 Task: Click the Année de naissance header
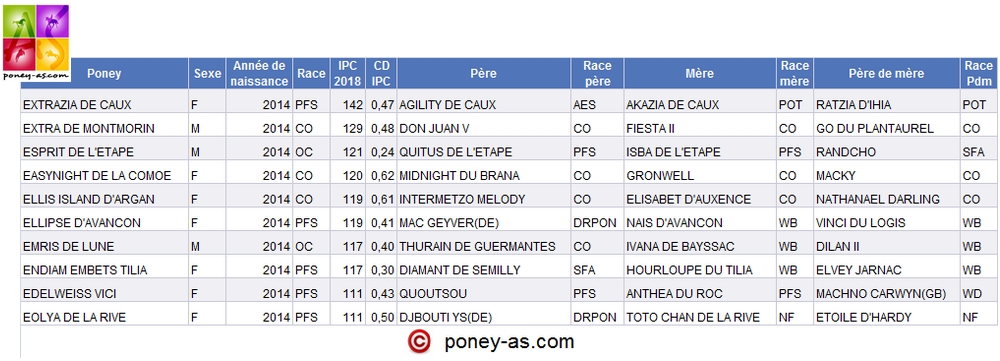tap(259, 73)
